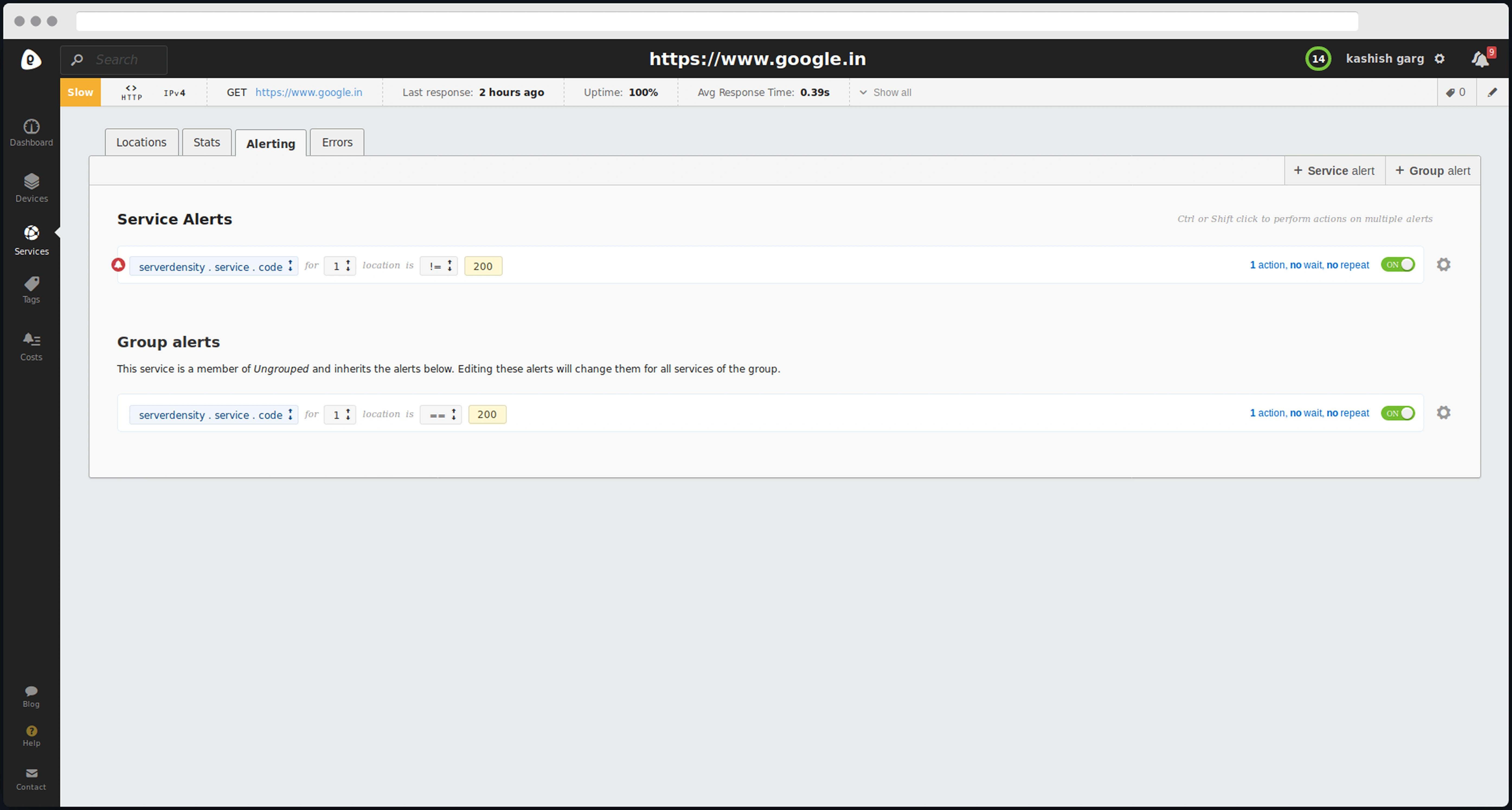Image resolution: width=1512 pixels, height=810 pixels.
Task: Click the pencil edit icon
Action: 1492,92
